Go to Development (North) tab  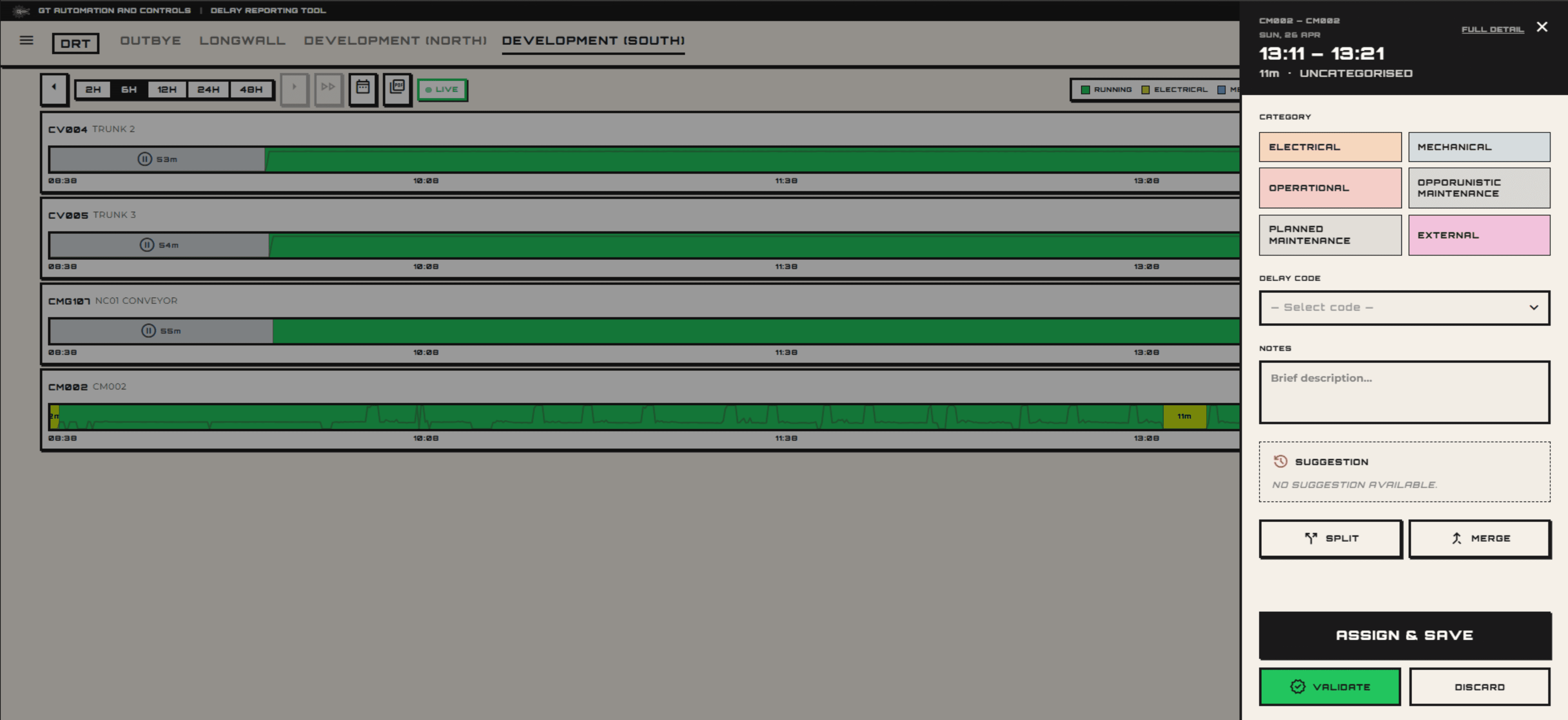coord(396,41)
